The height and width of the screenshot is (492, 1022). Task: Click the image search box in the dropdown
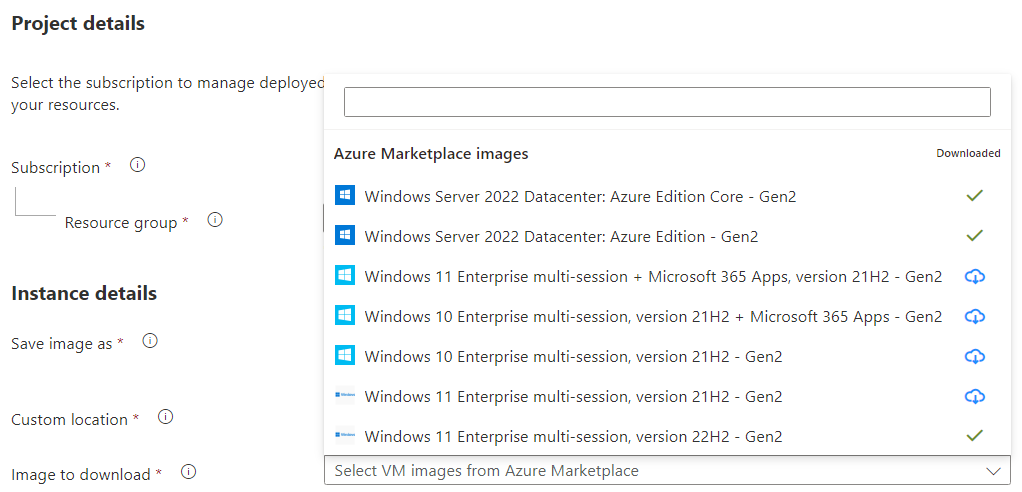(x=667, y=102)
